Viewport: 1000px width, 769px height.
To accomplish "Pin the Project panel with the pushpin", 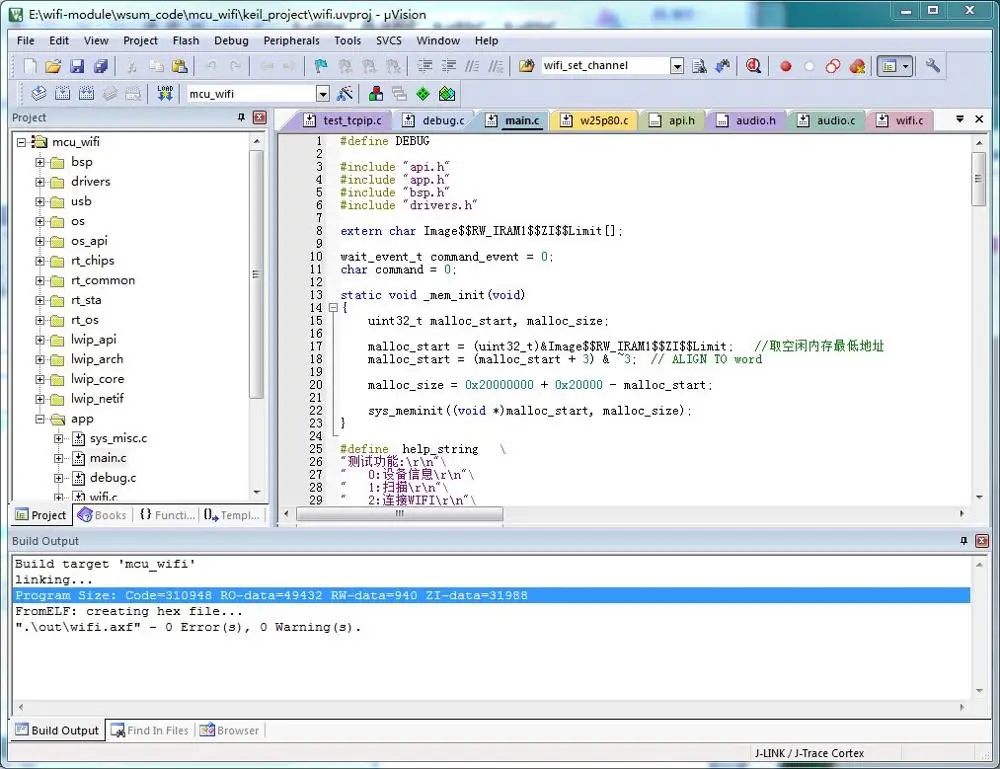I will tap(241, 117).
